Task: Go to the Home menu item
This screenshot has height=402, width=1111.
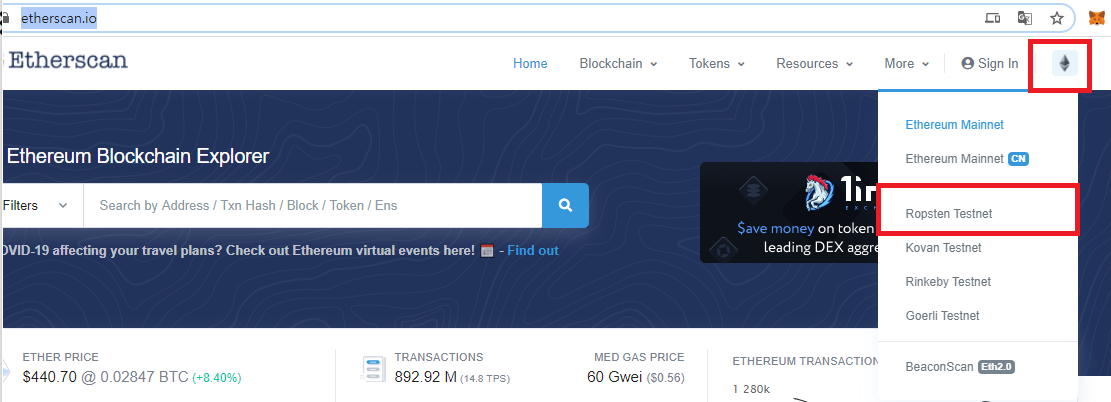Action: pyautogui.click(x=530, y=64)
